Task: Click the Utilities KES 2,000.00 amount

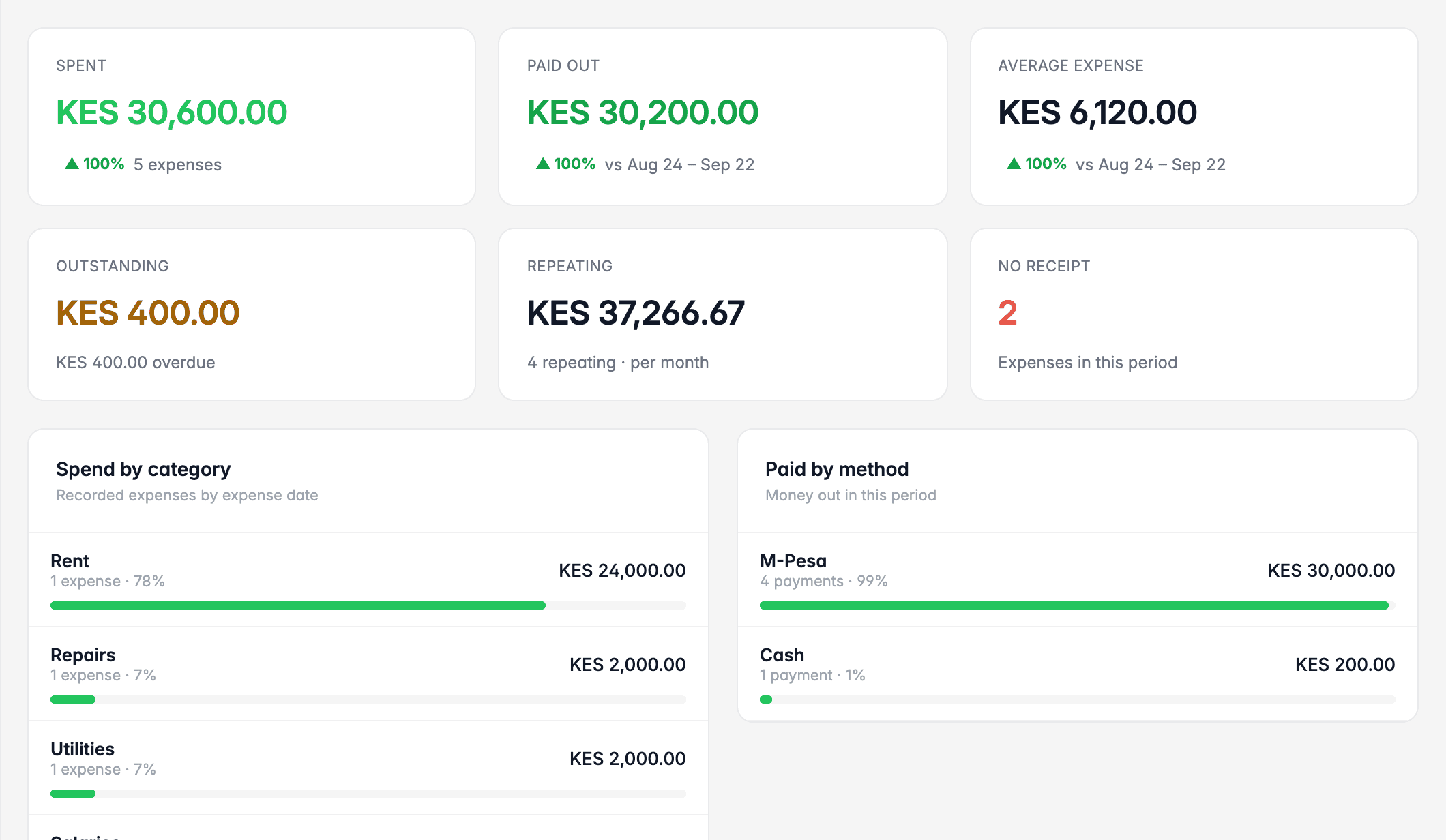Action: coord(628,759)
